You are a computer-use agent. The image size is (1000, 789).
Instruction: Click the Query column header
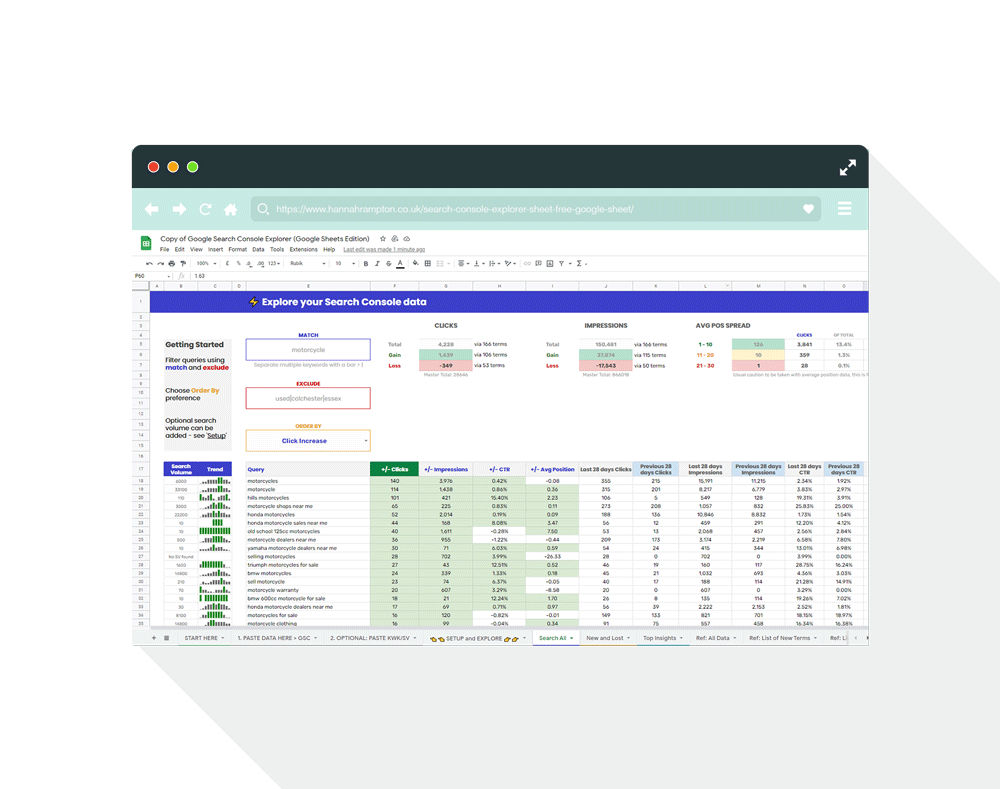tap(308, 469)
